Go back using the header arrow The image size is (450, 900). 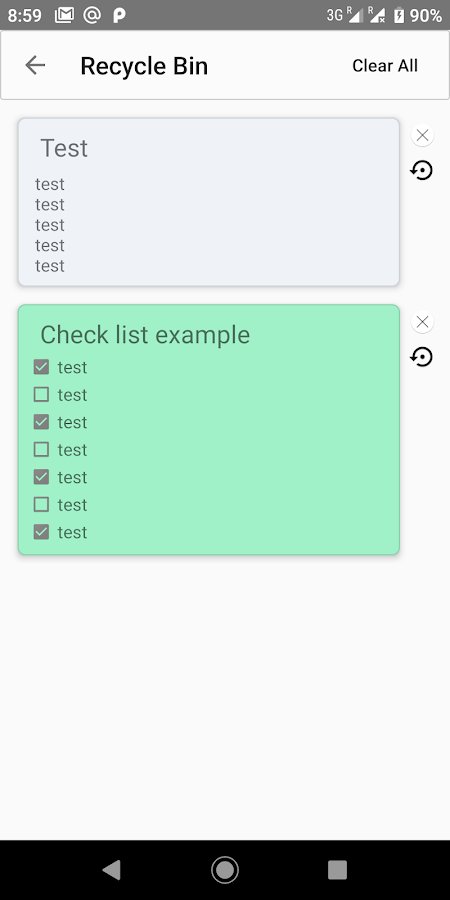pos(35,65)
